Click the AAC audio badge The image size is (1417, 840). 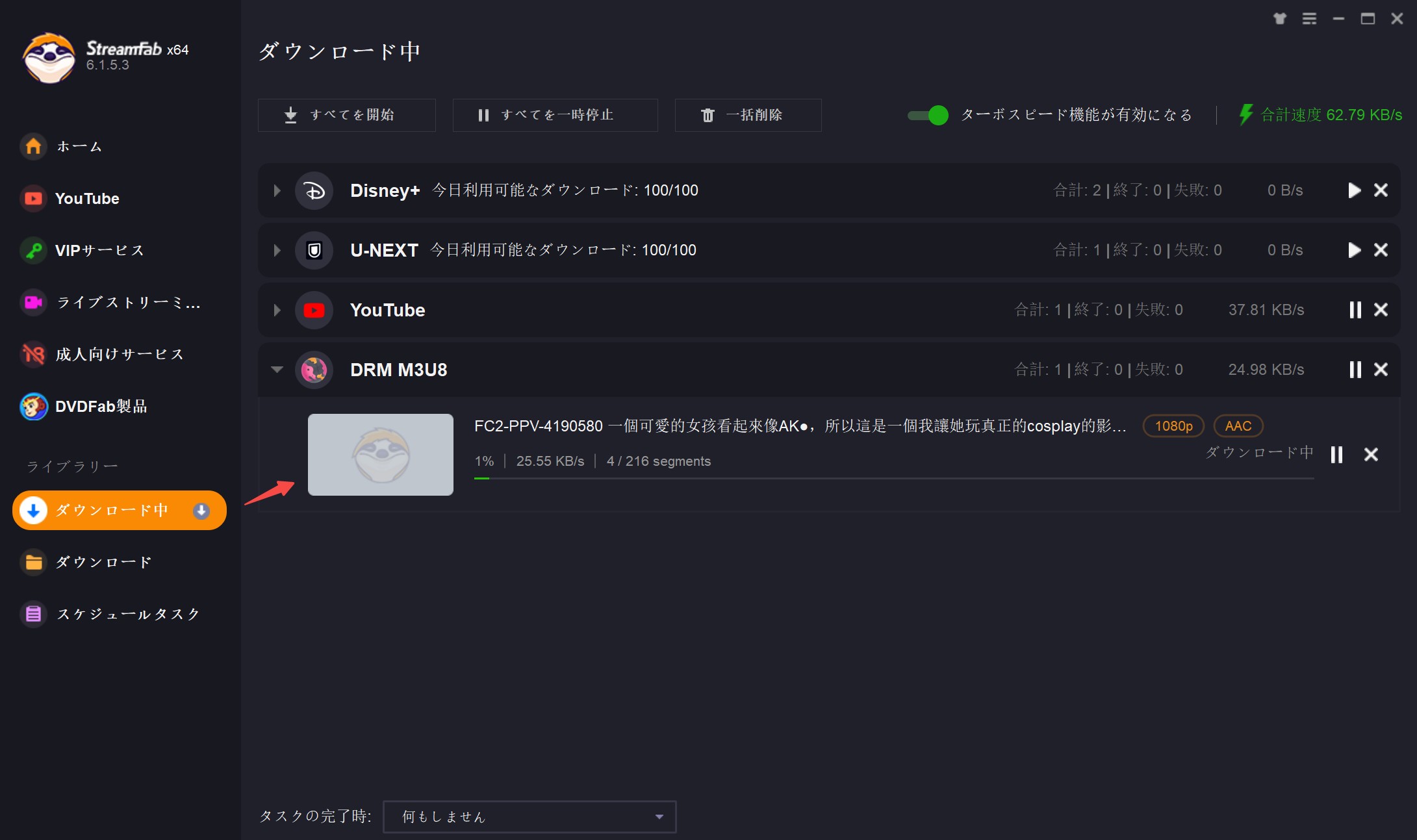[1238, 426]
